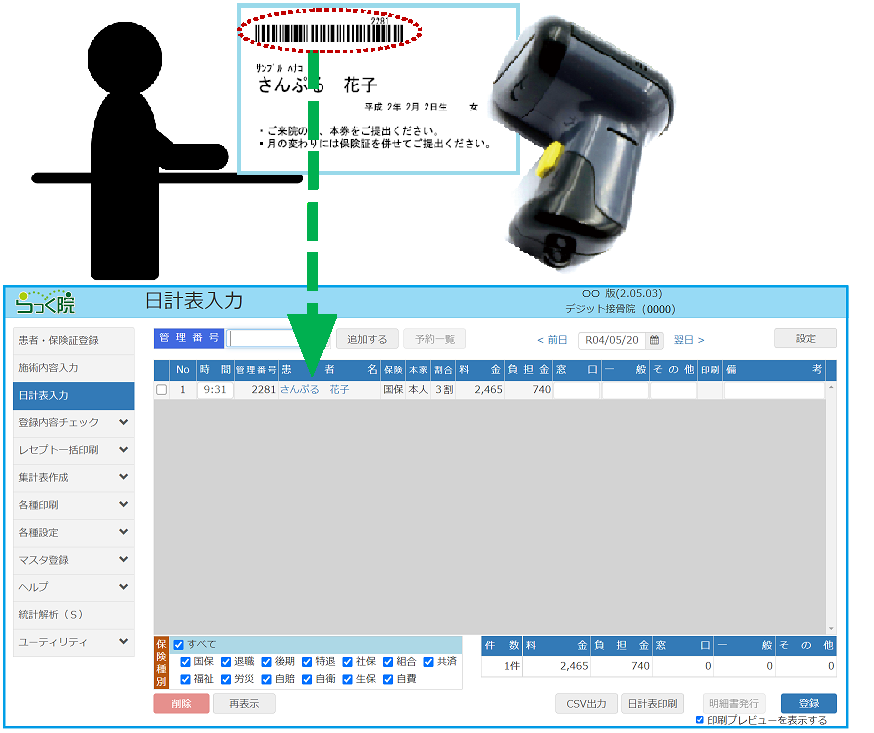Go to the previous day via 前日 link

tap(552, 340)
